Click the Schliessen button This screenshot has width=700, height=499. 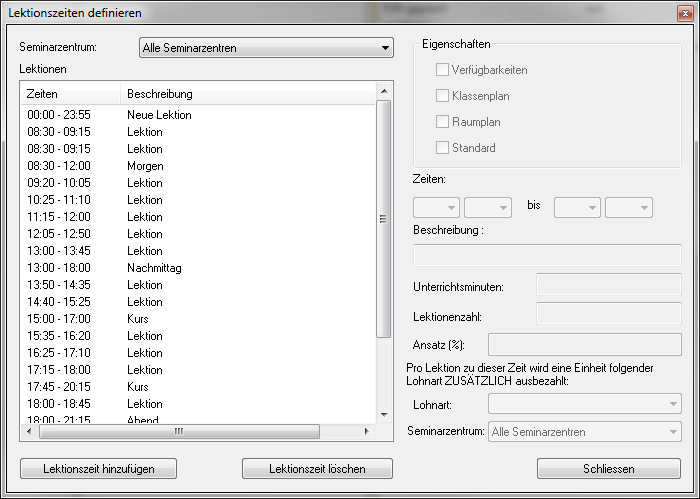point(611,468)
